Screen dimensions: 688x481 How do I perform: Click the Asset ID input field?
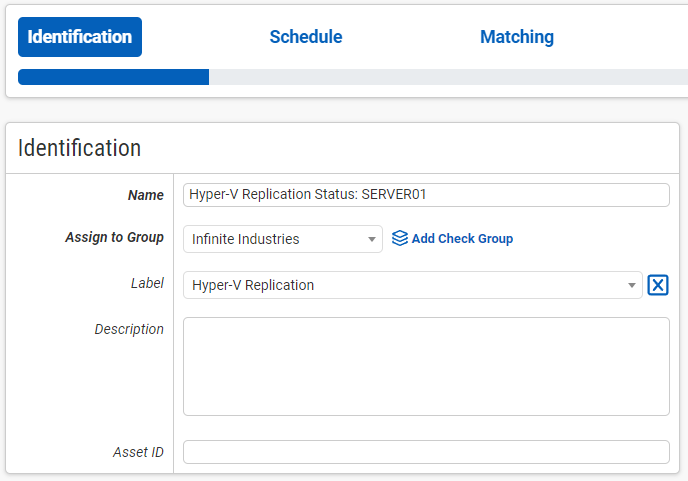[x=426, y=452]
